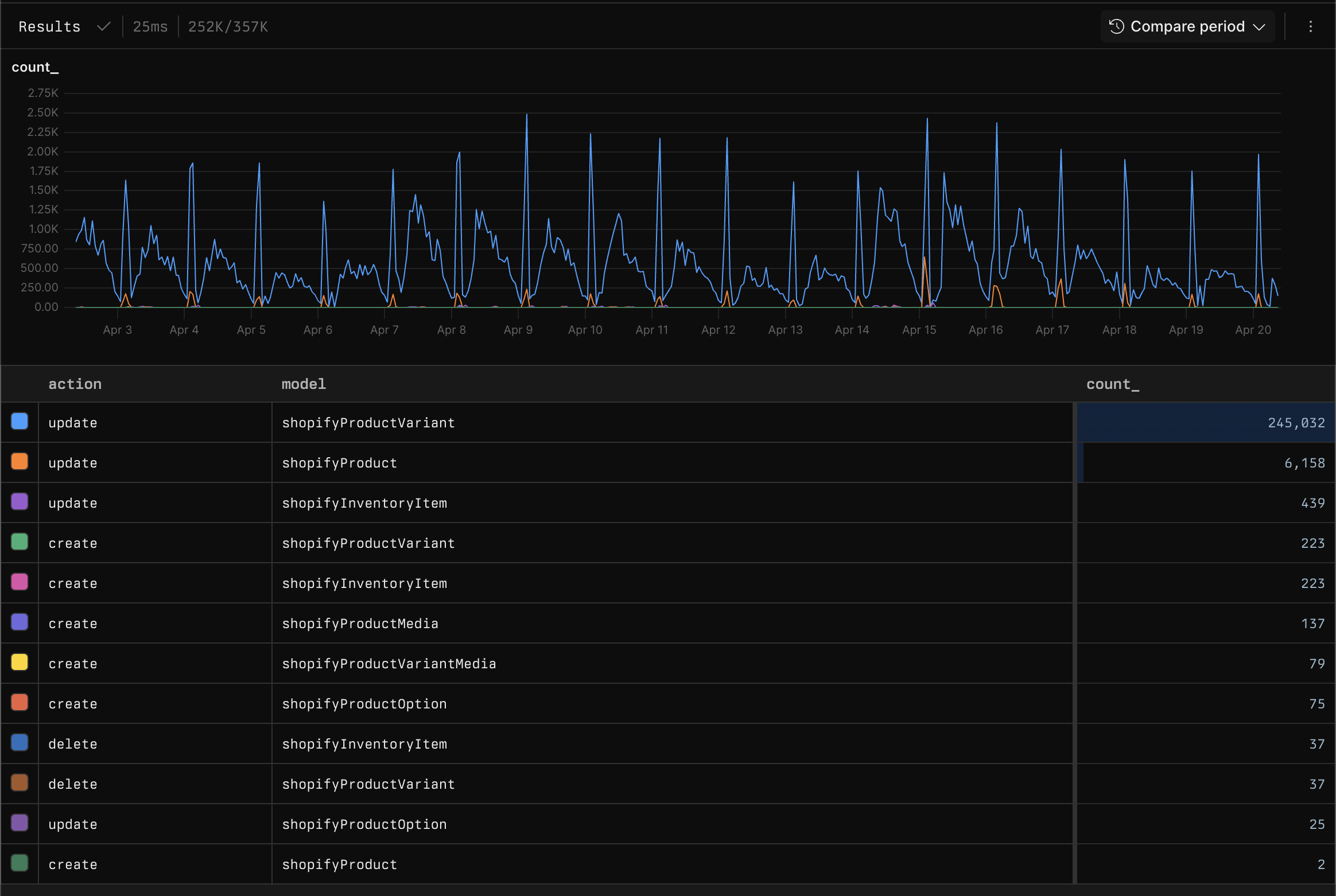
Task: Click the dark green swatch for create shopifyProduct
Action: tap(20, 863)
